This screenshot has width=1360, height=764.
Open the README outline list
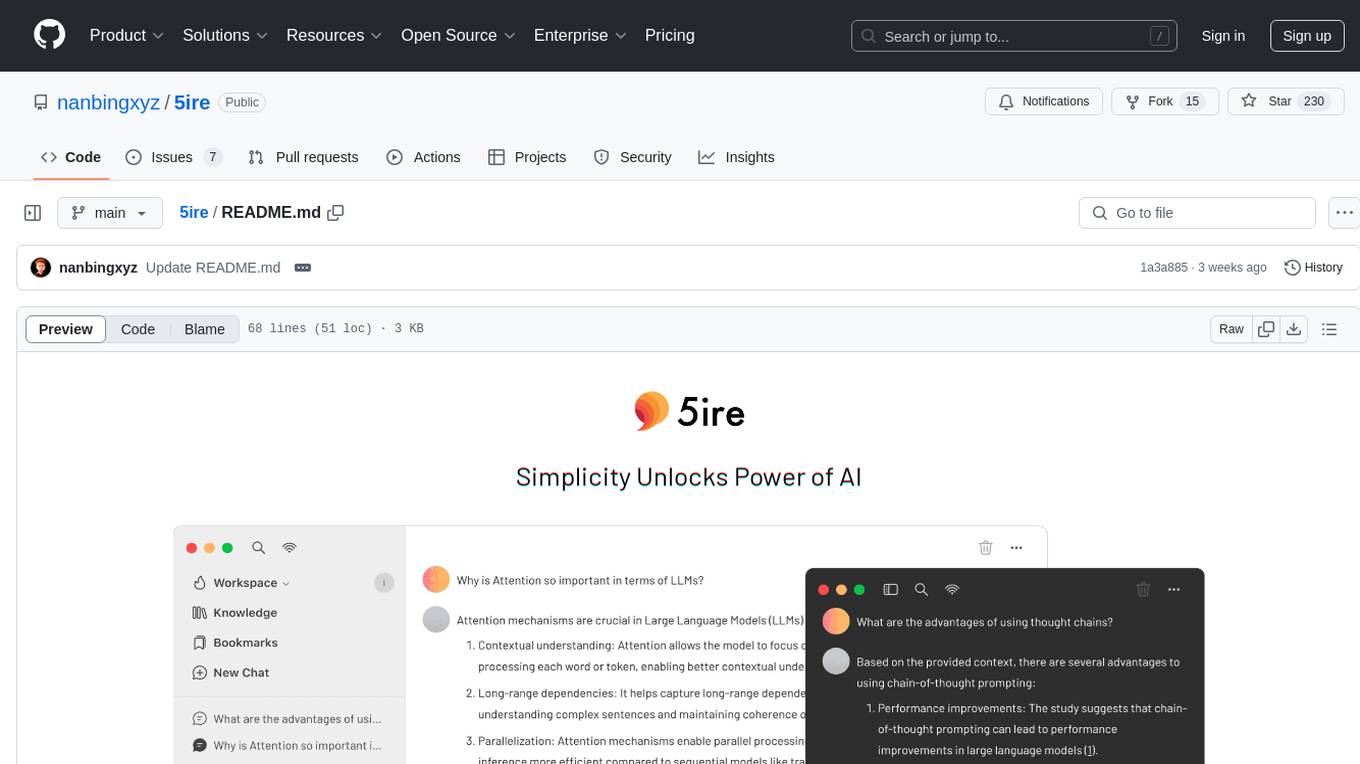pos(1329,329)
